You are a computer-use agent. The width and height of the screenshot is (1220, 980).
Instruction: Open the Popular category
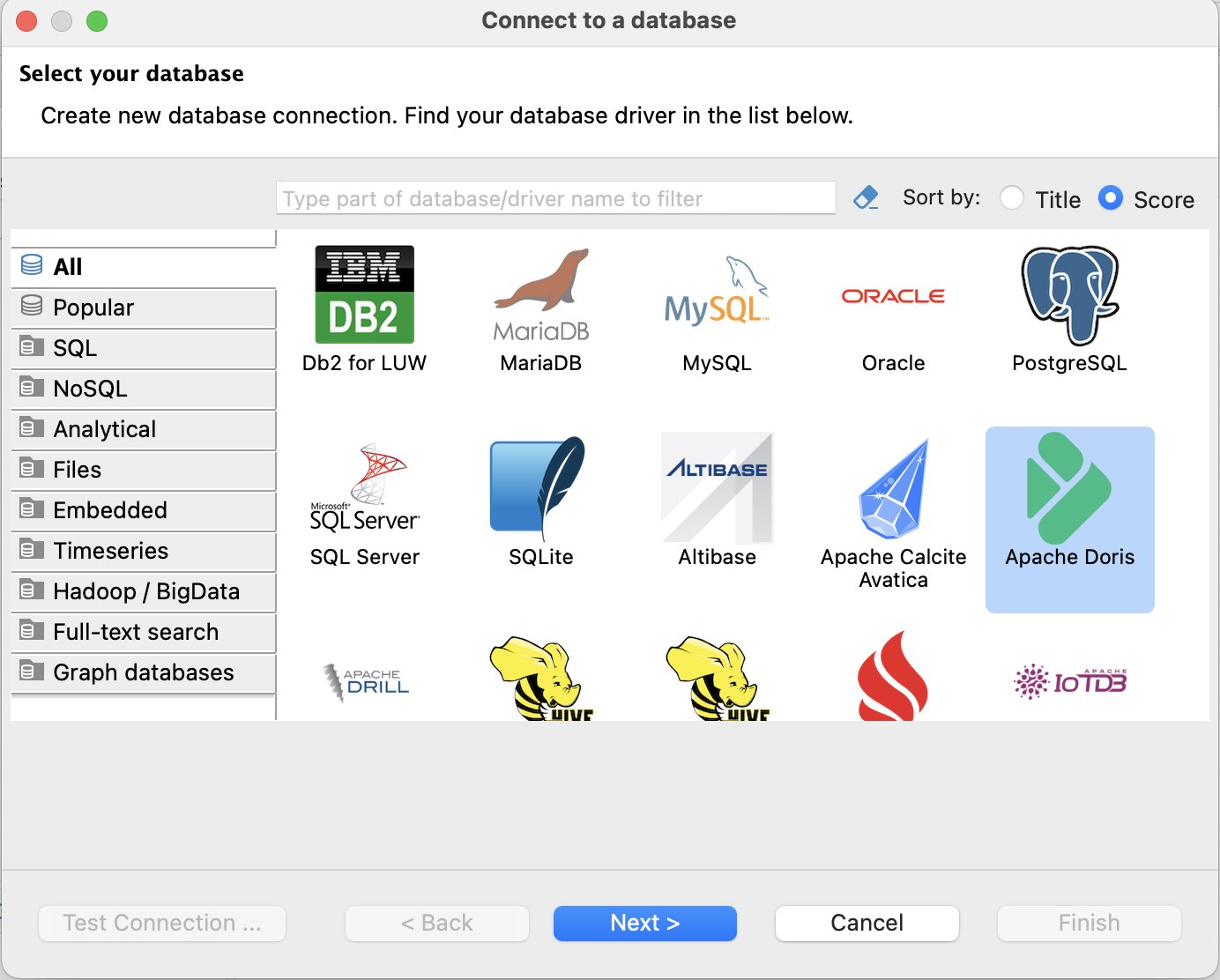click(x=144, y=308)
